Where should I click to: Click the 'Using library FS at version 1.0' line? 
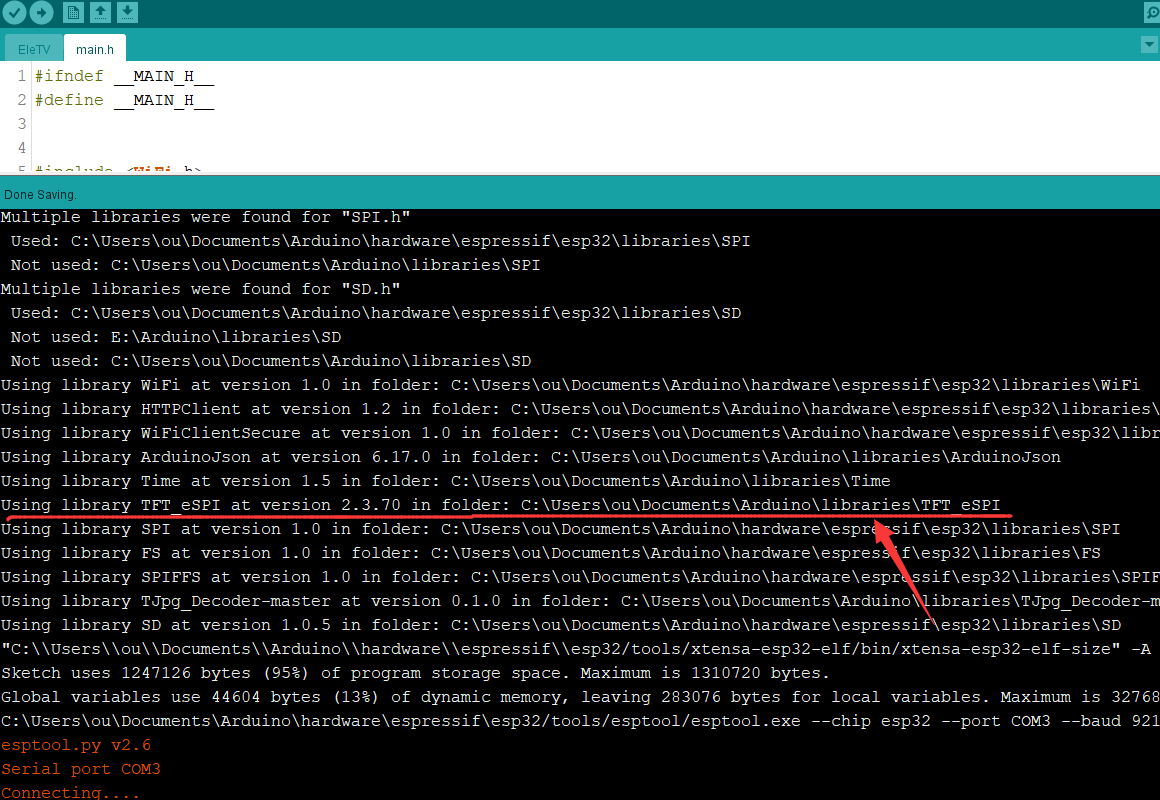pyautogui.click(x=551, y=553)
